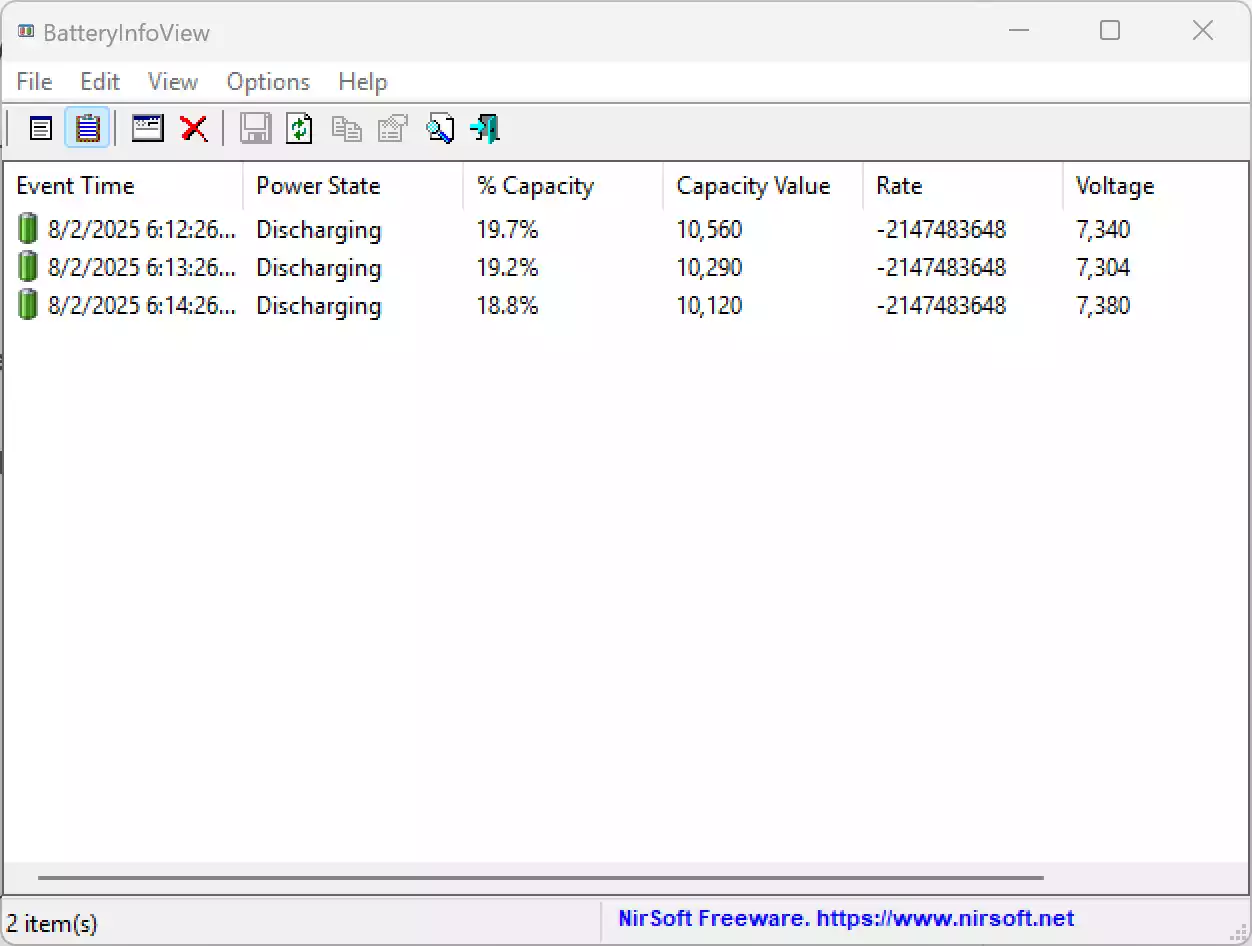
Task: Open the Options menu
Action: [267, 81]
